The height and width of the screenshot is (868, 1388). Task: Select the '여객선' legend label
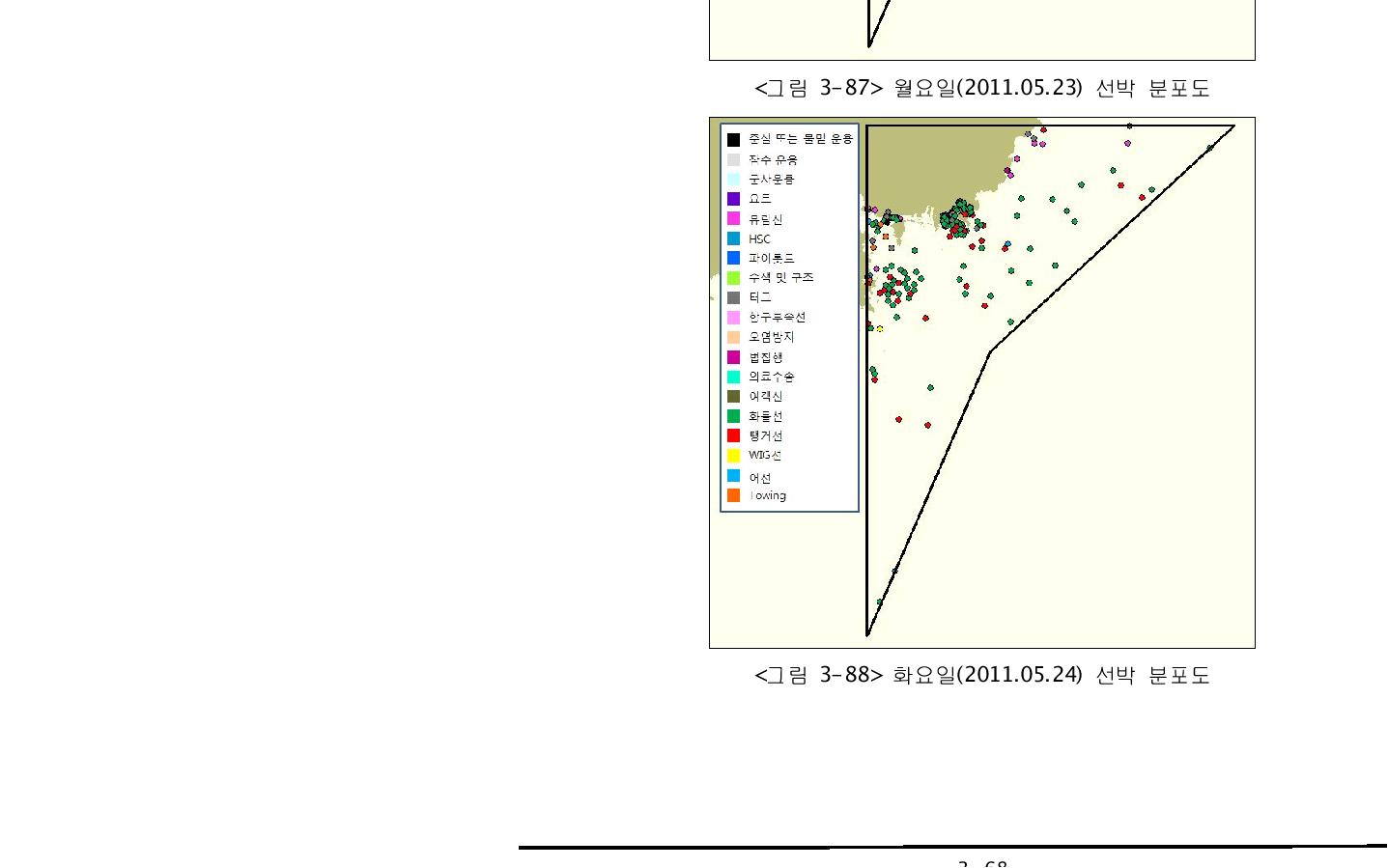766,397
